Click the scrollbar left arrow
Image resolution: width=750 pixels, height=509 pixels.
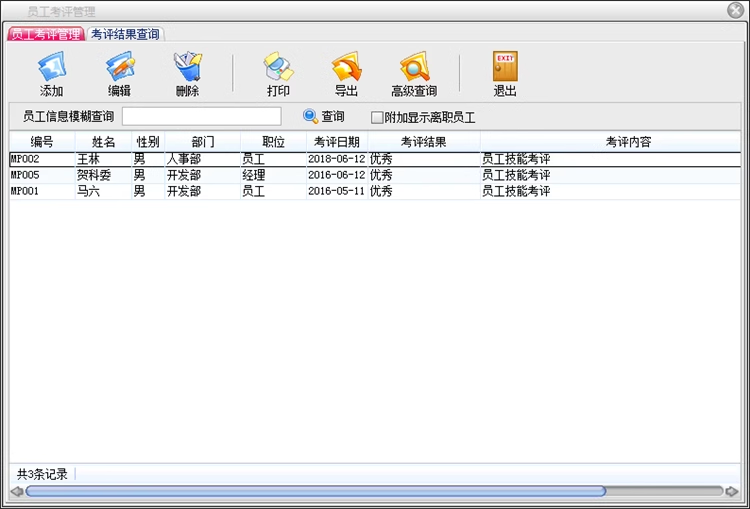[17, 491]
